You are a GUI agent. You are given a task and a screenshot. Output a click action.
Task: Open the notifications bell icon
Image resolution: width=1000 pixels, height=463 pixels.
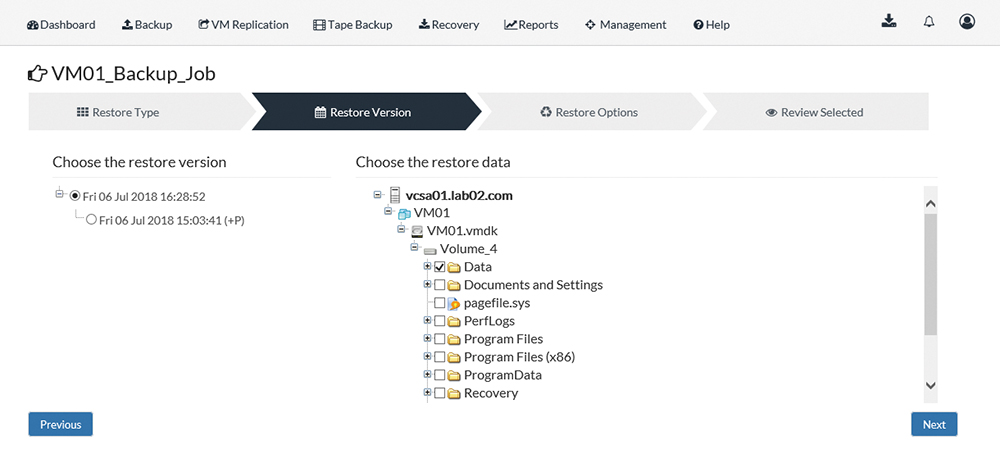[x=929, y=22]
